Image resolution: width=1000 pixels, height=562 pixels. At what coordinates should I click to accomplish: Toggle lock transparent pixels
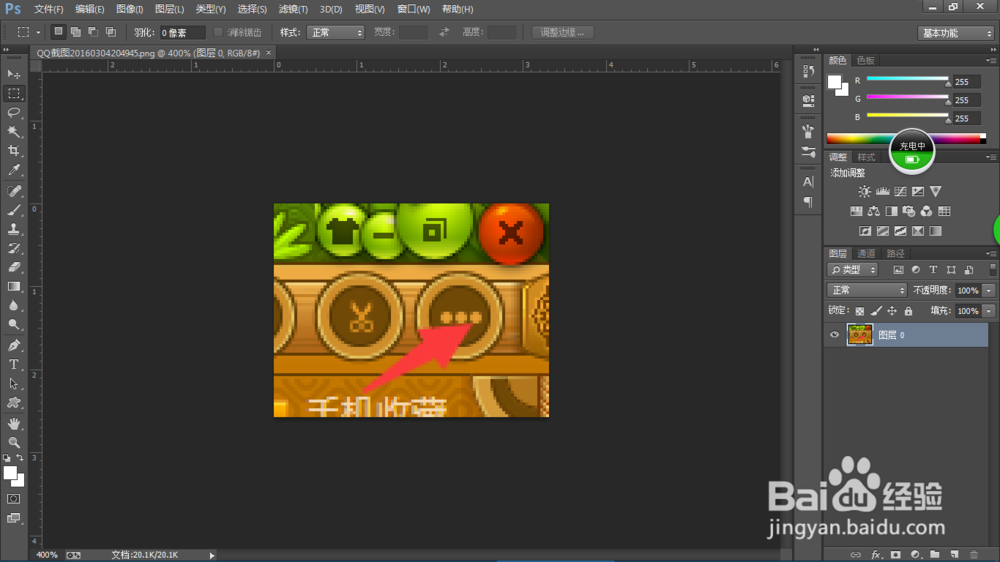(860, 311)
